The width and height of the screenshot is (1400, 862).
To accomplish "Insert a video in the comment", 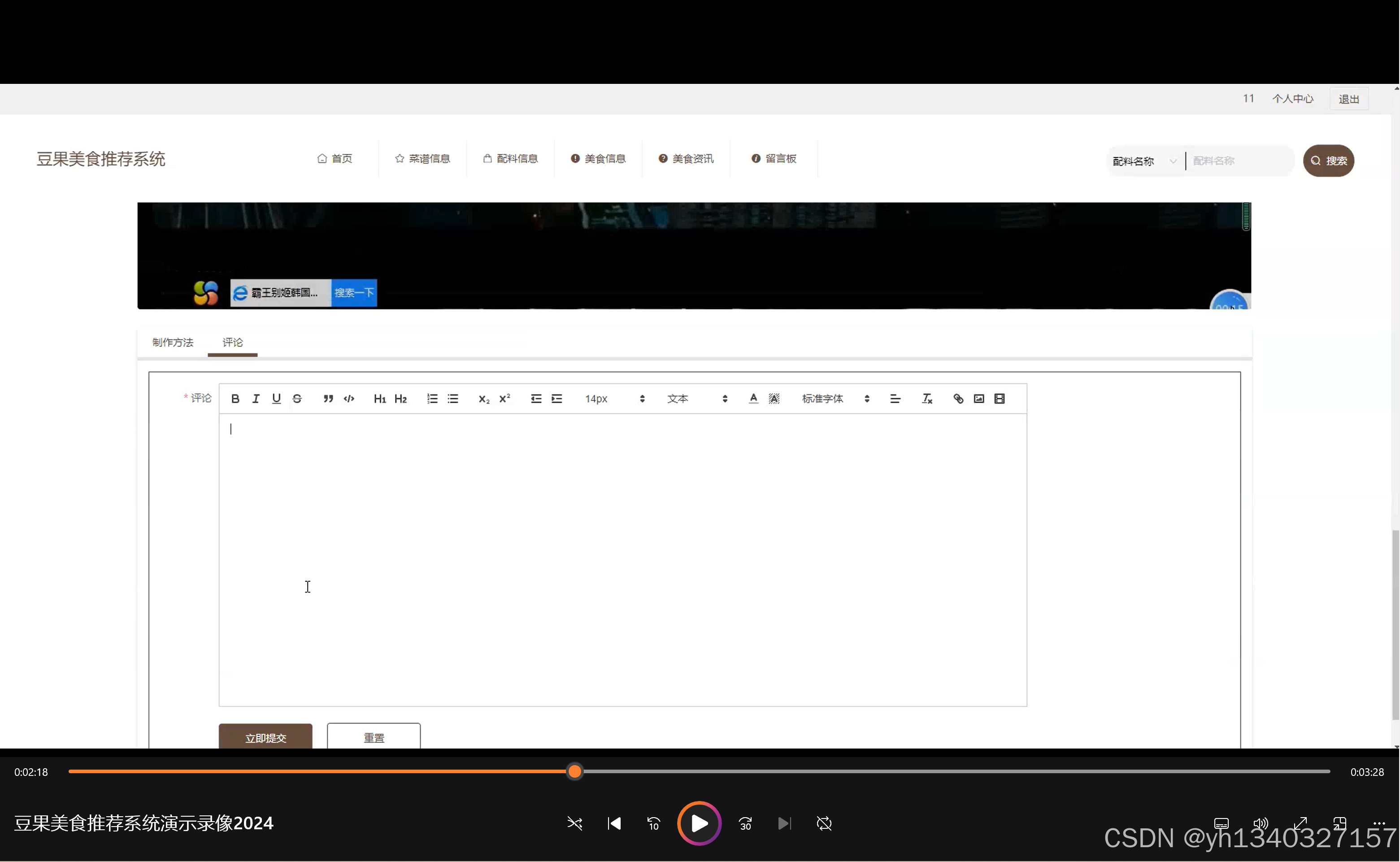I will [999, 399].
